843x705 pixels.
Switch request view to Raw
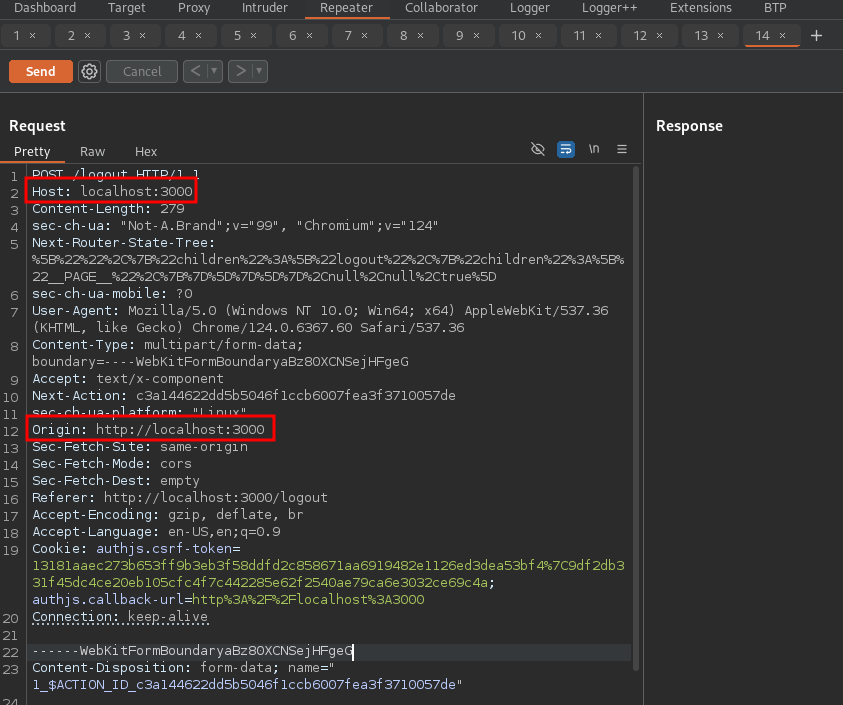tap(92, 152)
